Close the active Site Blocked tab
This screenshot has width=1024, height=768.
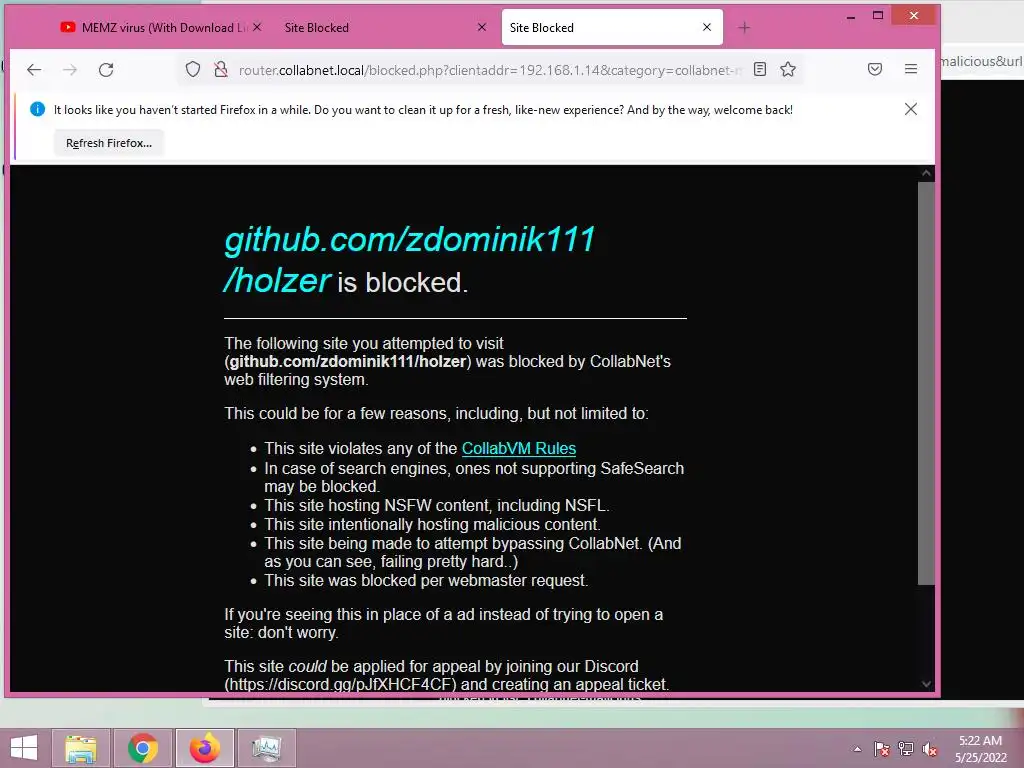(707, 27)
